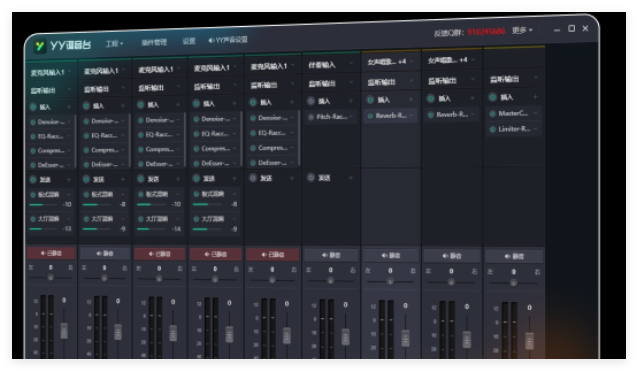Toggle master channel's 插入 section power
Viewport: 638px width, 371px height.
tap(492, 97)
